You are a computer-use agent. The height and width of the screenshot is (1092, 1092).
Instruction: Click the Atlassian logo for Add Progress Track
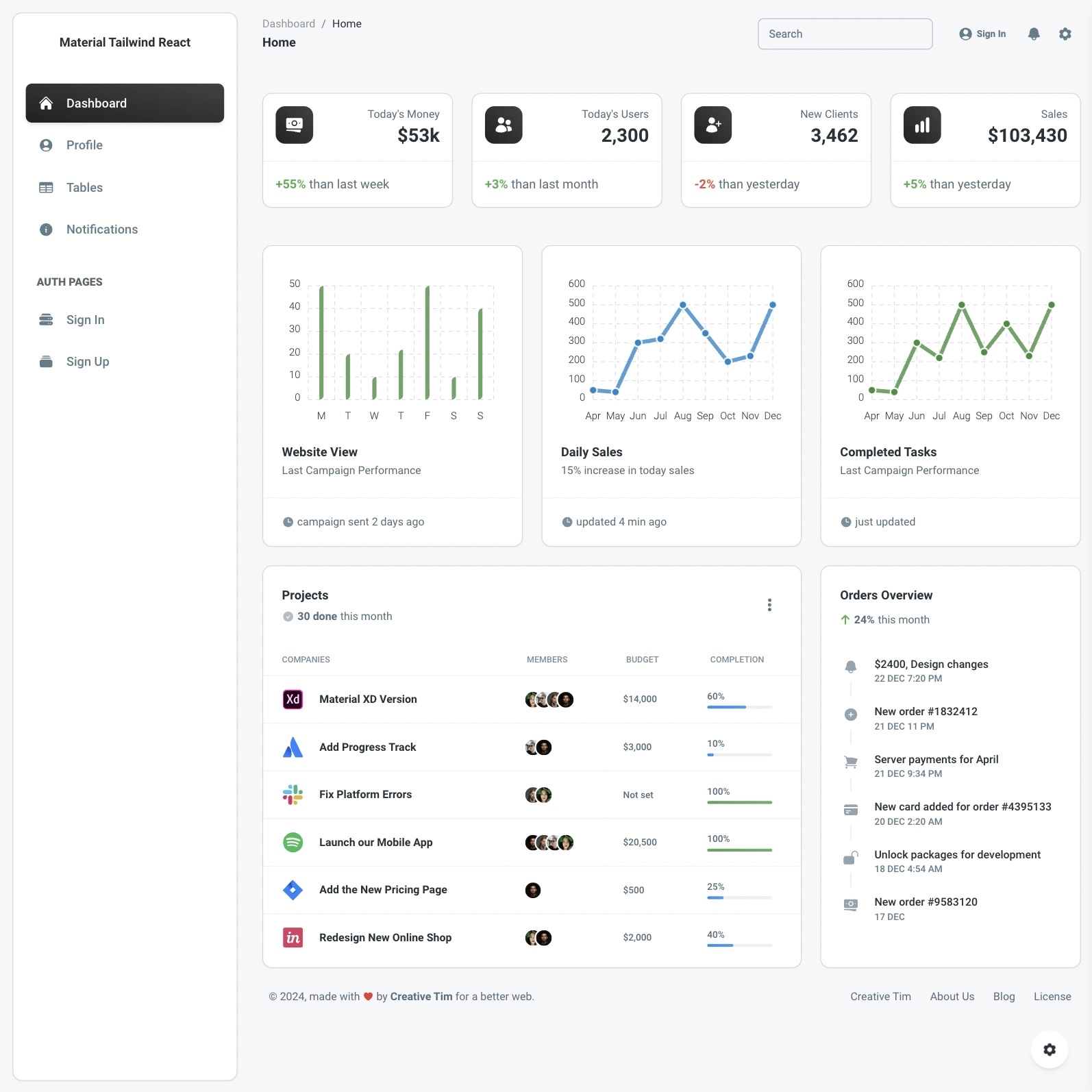pos(293,747)
